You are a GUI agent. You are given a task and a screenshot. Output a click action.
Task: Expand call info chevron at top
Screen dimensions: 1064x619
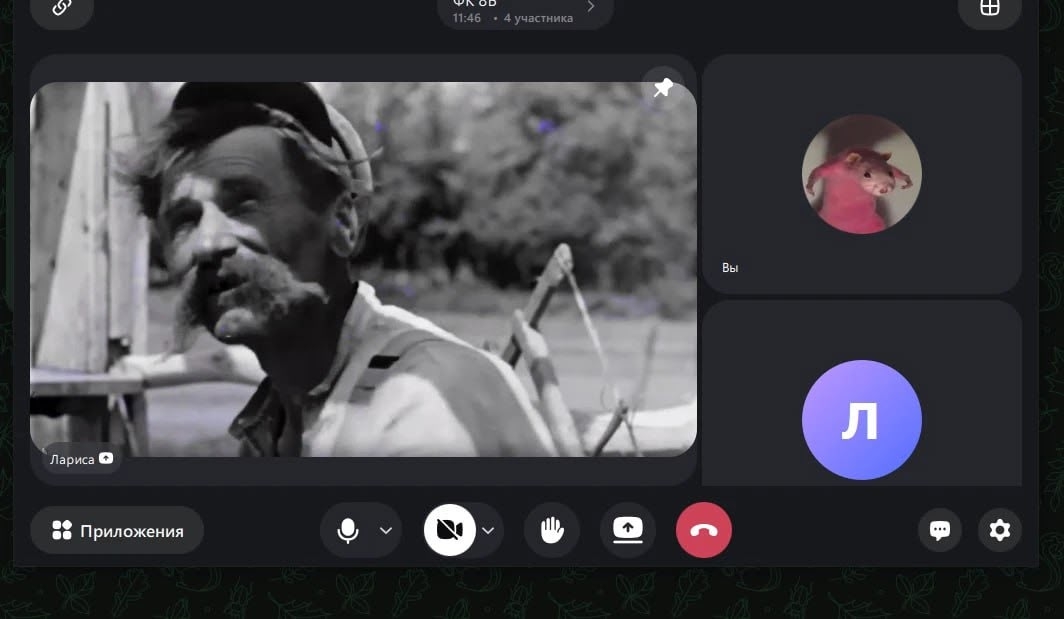pyautogui.click(x=591, y=8)
